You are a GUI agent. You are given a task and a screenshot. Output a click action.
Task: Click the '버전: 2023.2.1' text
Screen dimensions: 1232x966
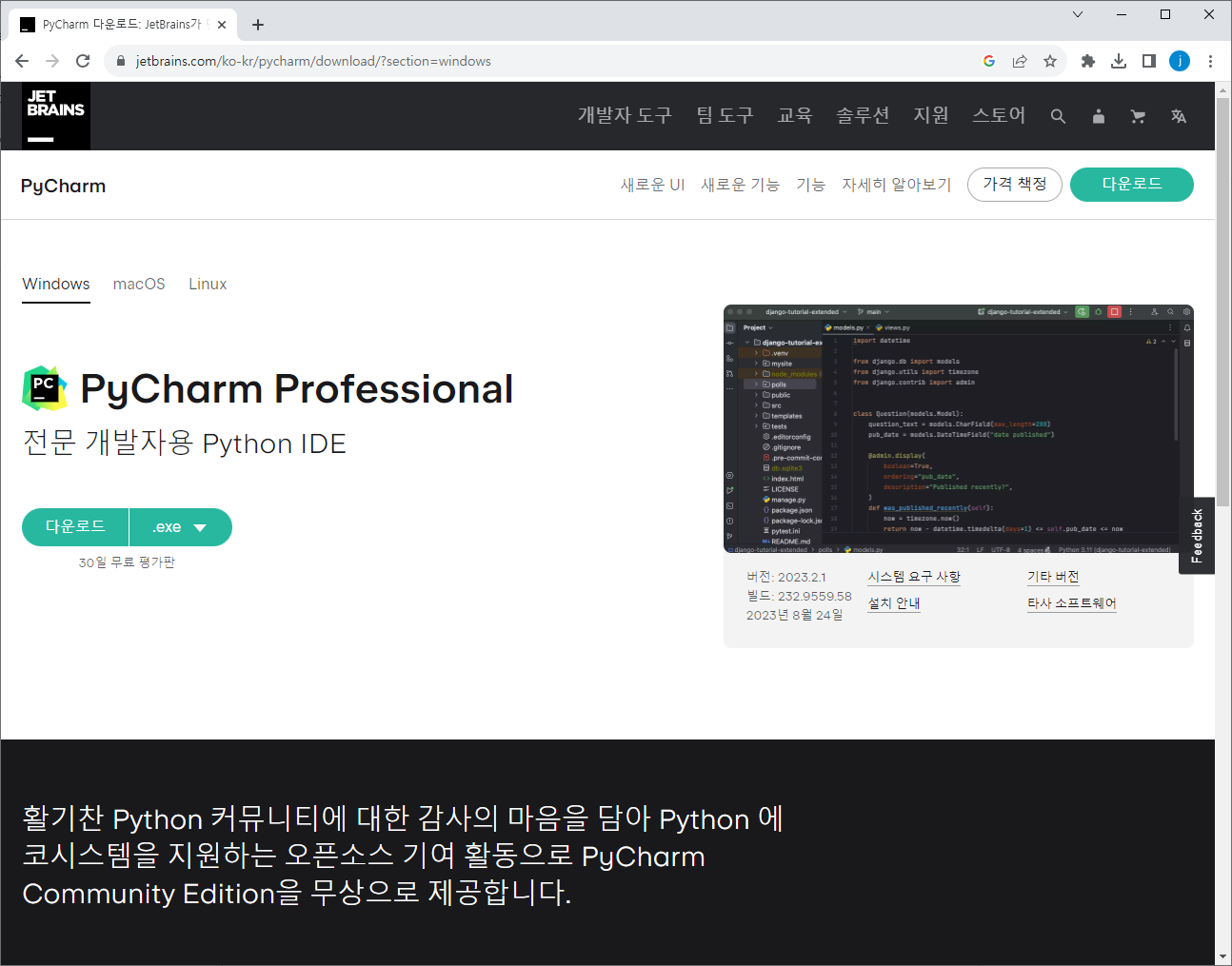[786, 577]
